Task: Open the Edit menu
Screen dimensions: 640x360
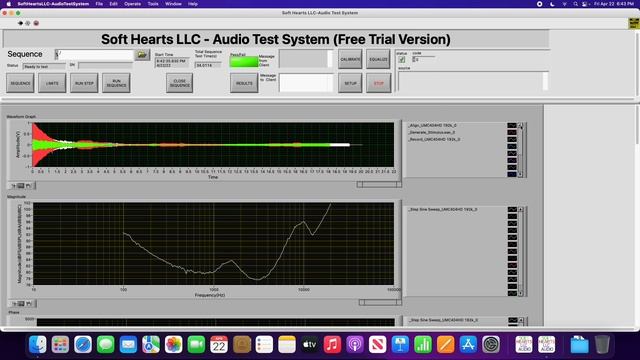Action: (x=113, y=4)
